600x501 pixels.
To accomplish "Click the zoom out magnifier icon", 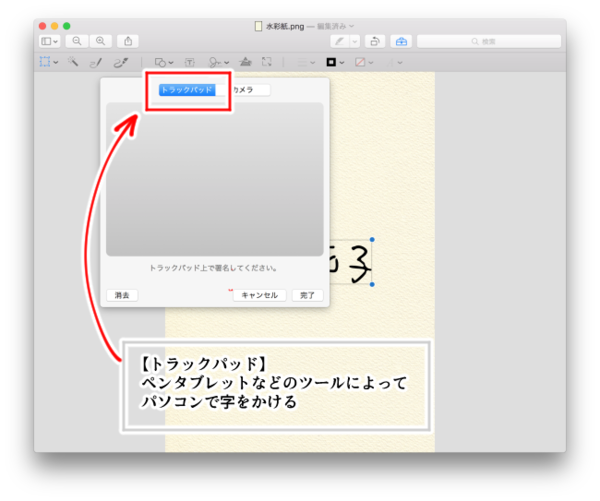I will 77,41.
